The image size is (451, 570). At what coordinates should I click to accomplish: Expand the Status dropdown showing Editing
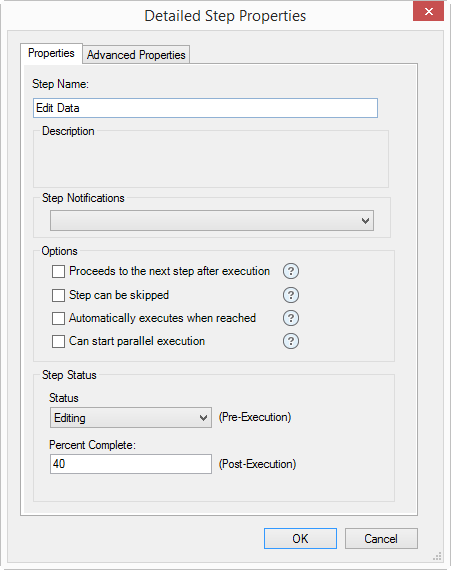coord(131,417)
